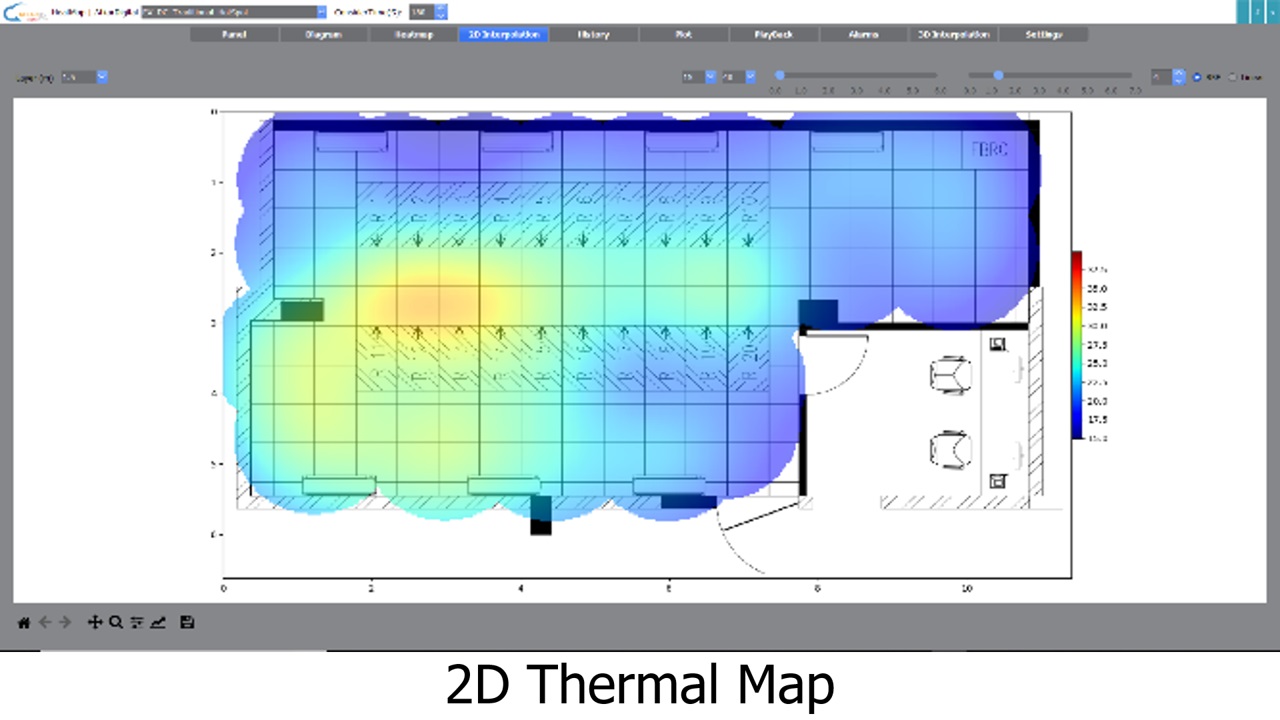Open the Playback tab
1280x720 pixels.
pyautogui.click(x=773, y=34)
